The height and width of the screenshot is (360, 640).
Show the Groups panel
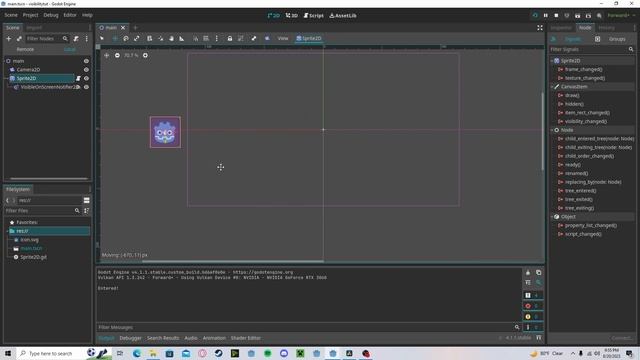617,39
